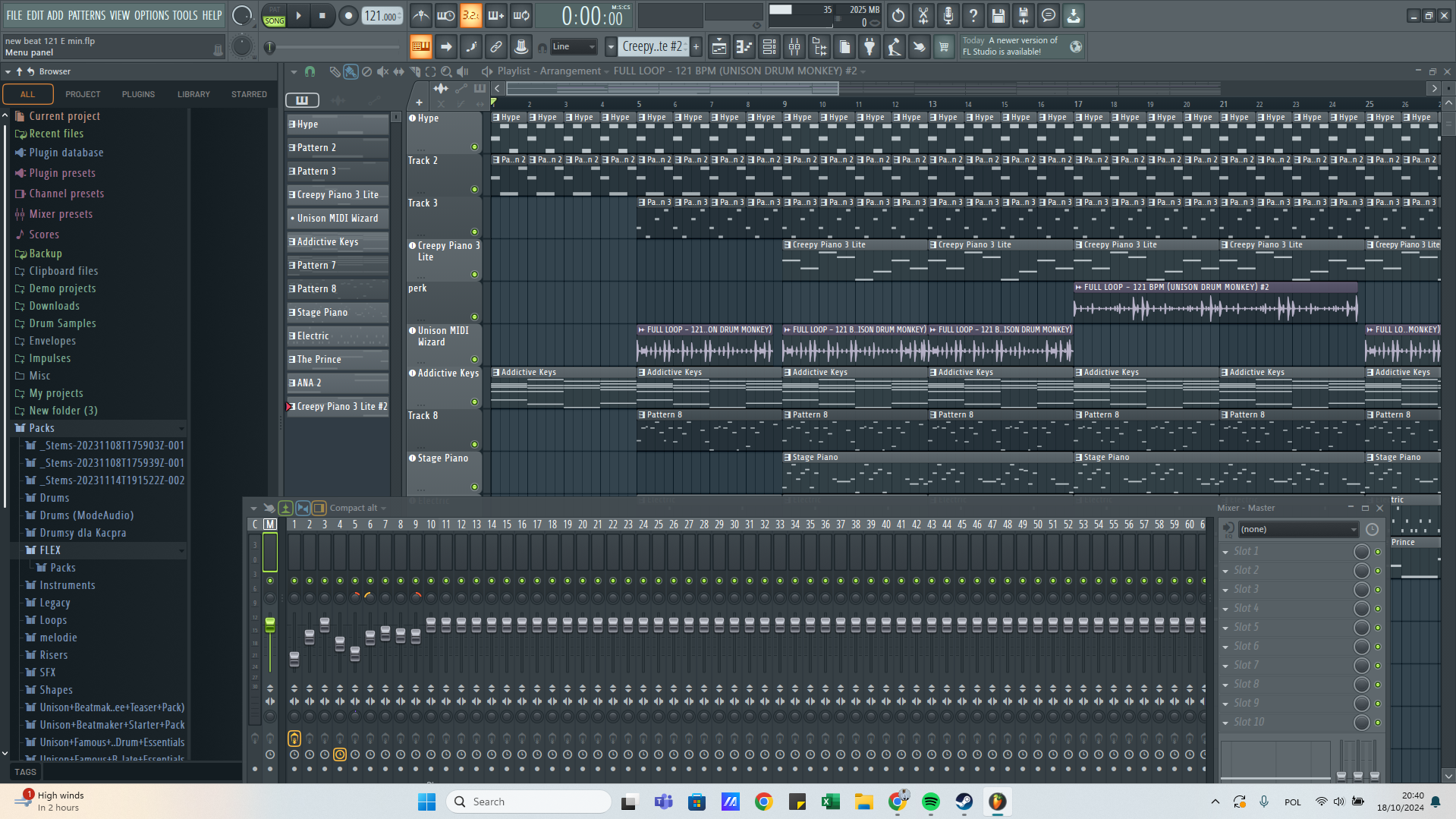Click the Record button
The height and width of the screenshot is (819, 1456).
[x=348, y=15]
